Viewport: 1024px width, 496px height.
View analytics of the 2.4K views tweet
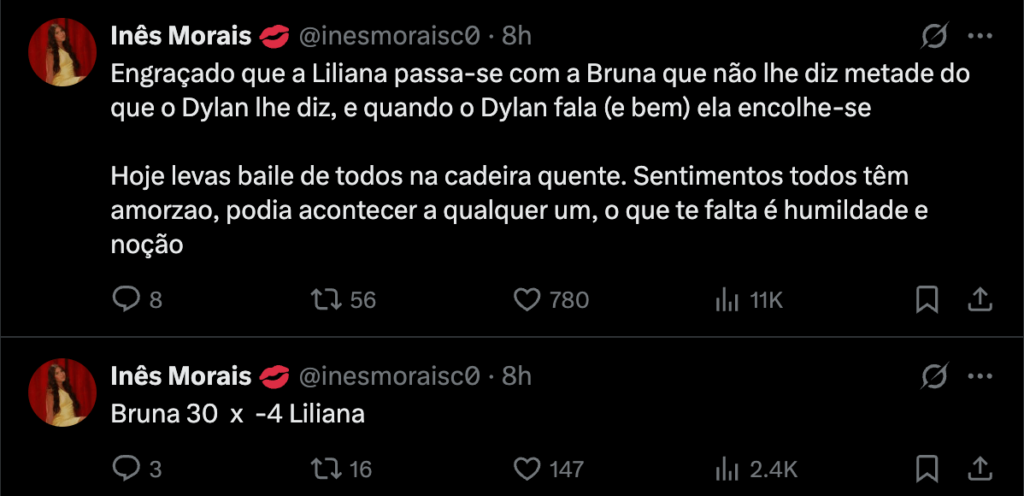point(726,467)
